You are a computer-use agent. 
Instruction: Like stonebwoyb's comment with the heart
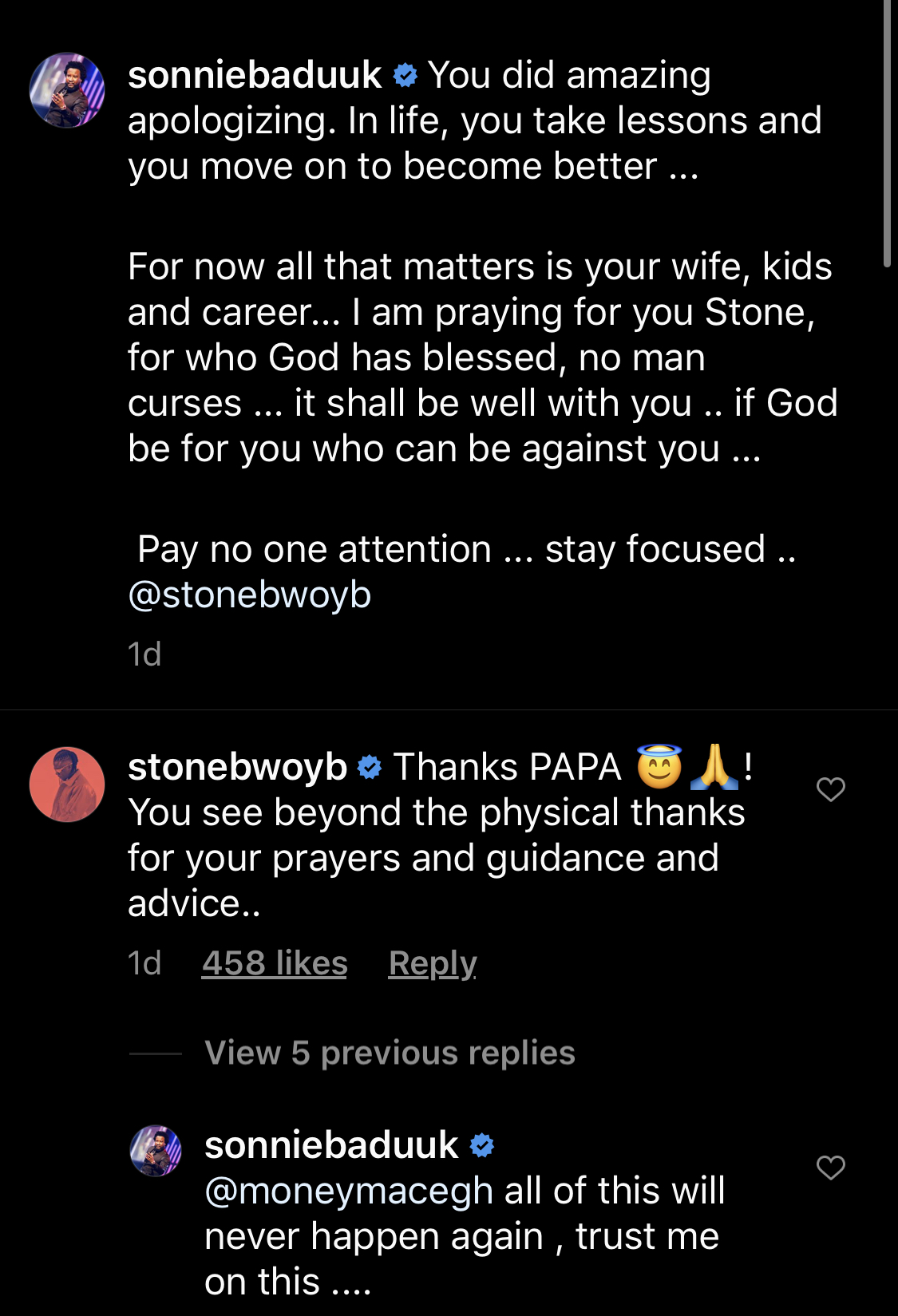830,789
